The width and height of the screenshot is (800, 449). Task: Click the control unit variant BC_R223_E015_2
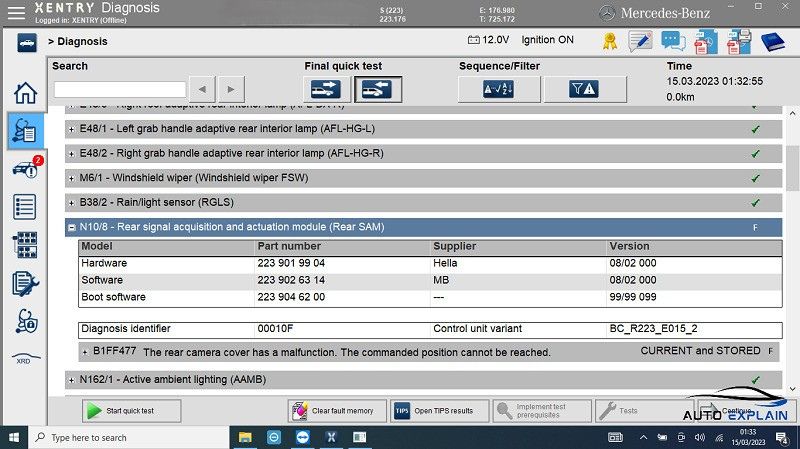[653, 329]
